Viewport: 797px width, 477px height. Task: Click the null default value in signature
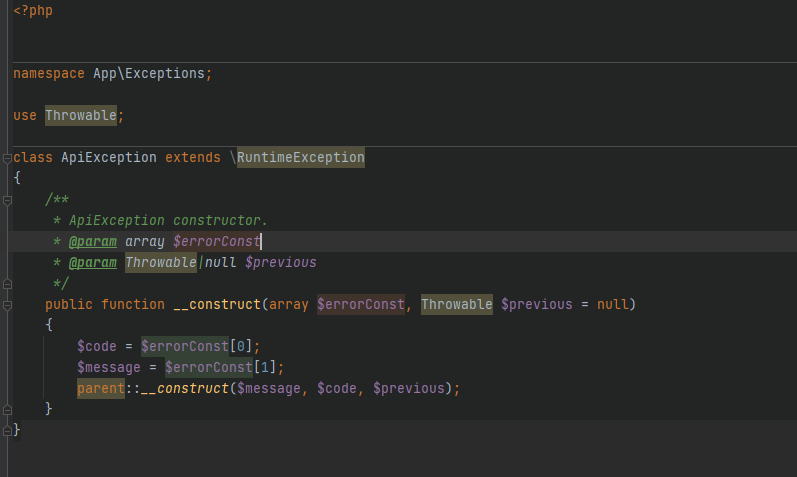tap(612, 305)
